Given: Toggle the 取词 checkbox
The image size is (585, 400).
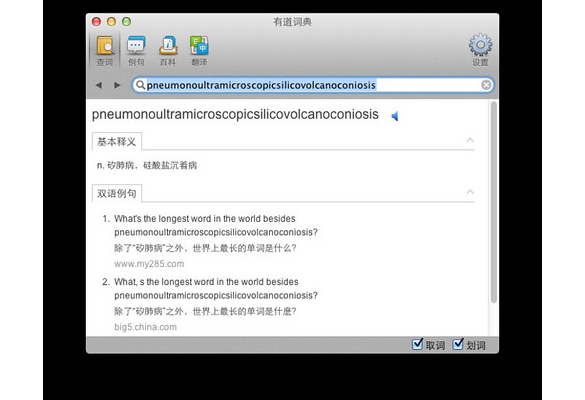Looking at the screenshot, I should (417, 344).
